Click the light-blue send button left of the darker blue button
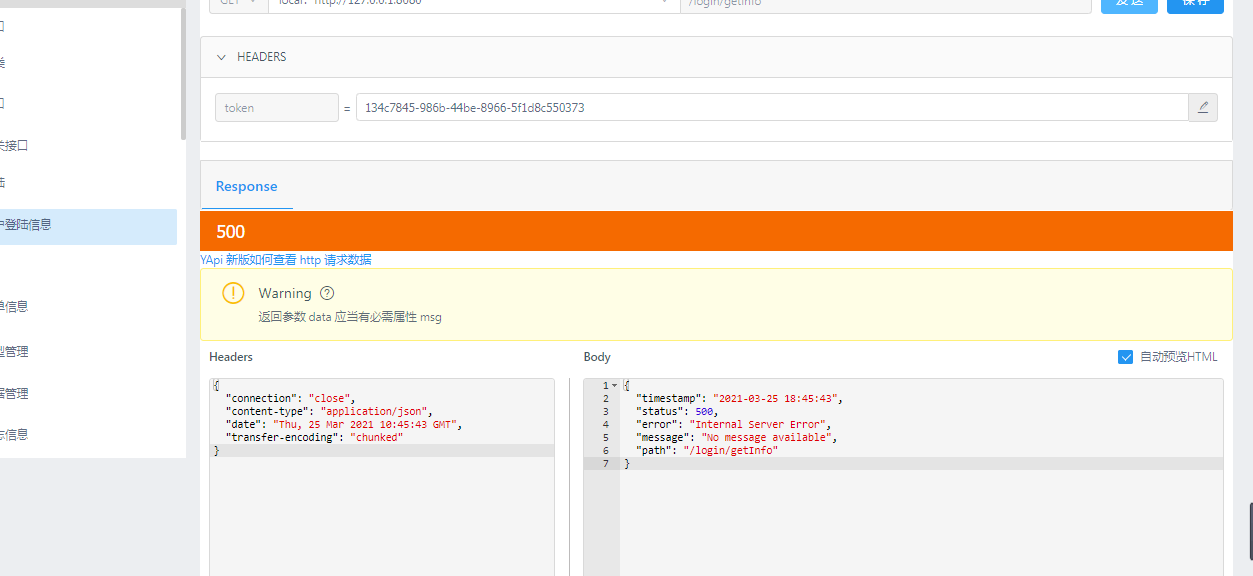 click(x=1129, y=6)
